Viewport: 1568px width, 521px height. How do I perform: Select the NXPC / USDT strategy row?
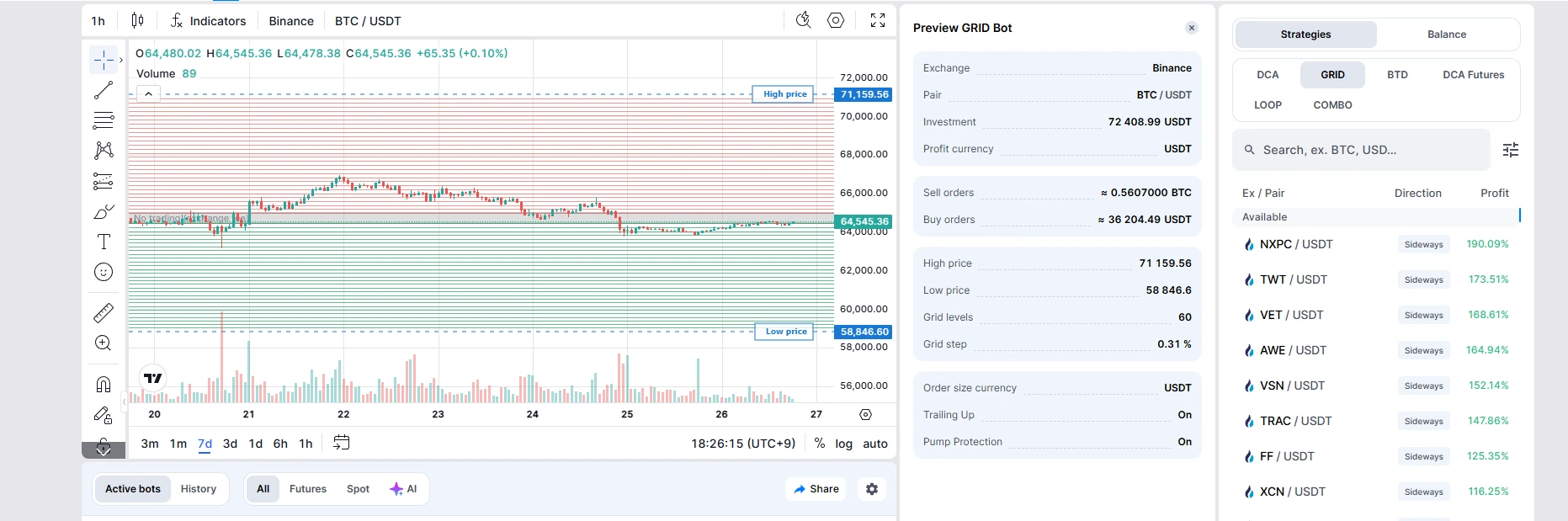tap(1376, 244)
